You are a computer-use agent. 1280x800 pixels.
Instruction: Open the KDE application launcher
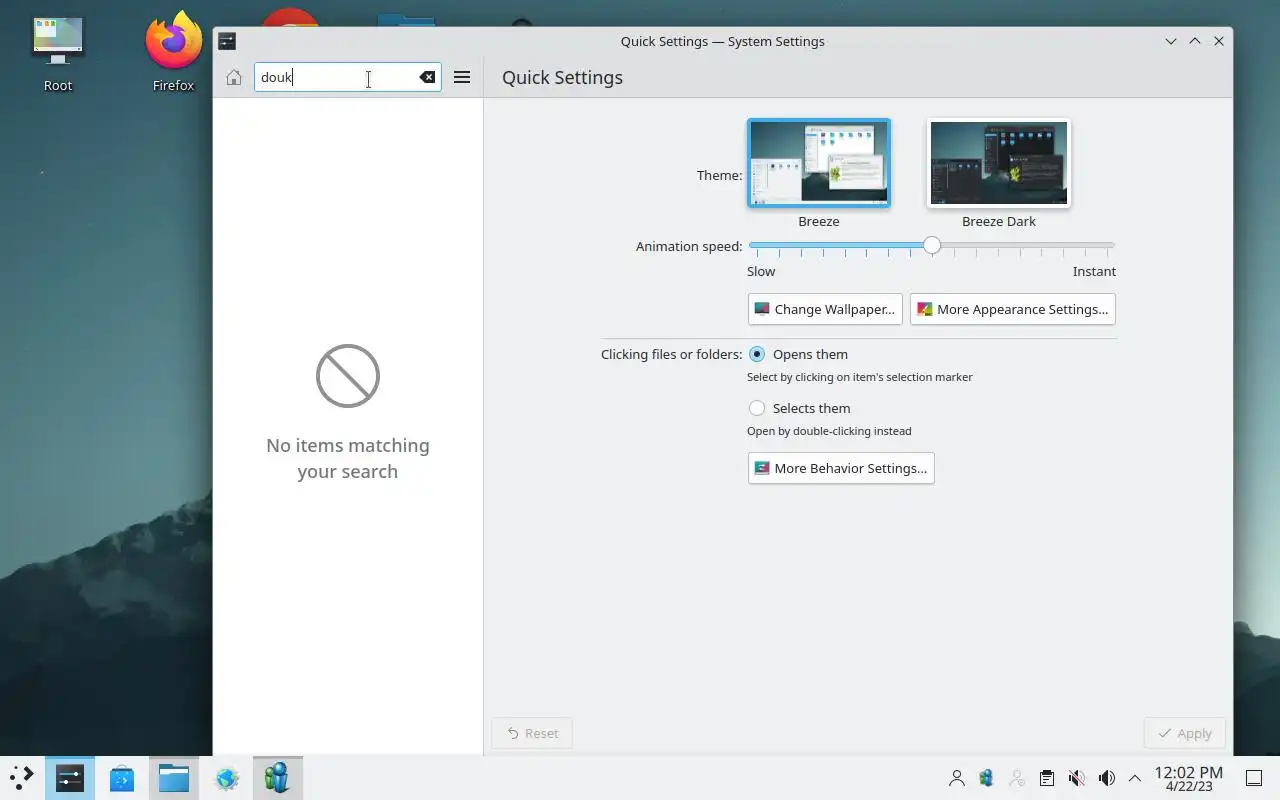[22, 777]
